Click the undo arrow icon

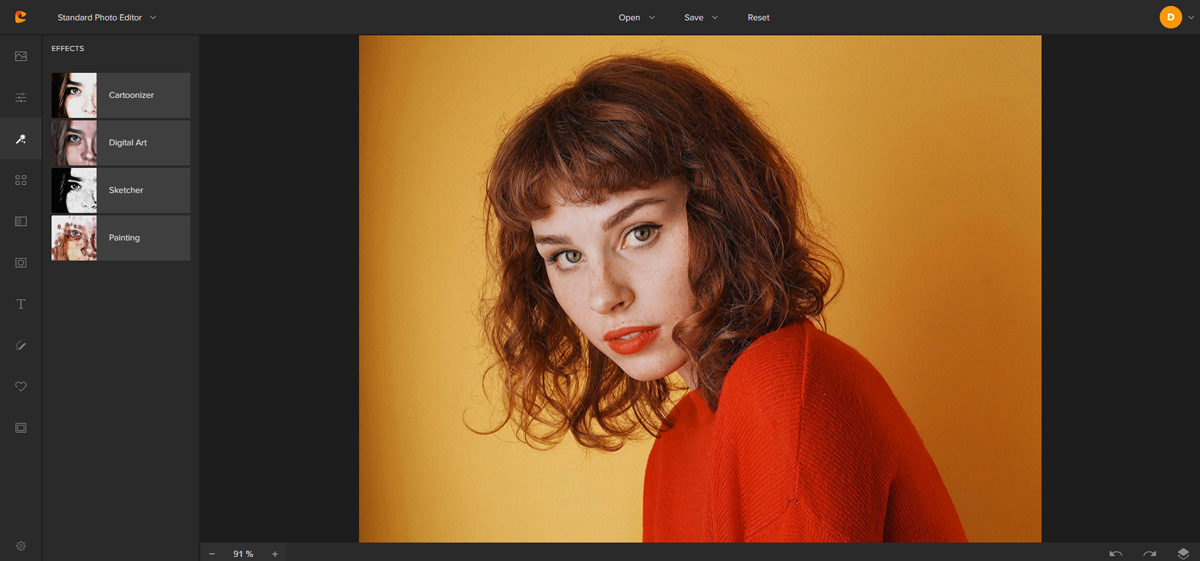point(1115,553)
